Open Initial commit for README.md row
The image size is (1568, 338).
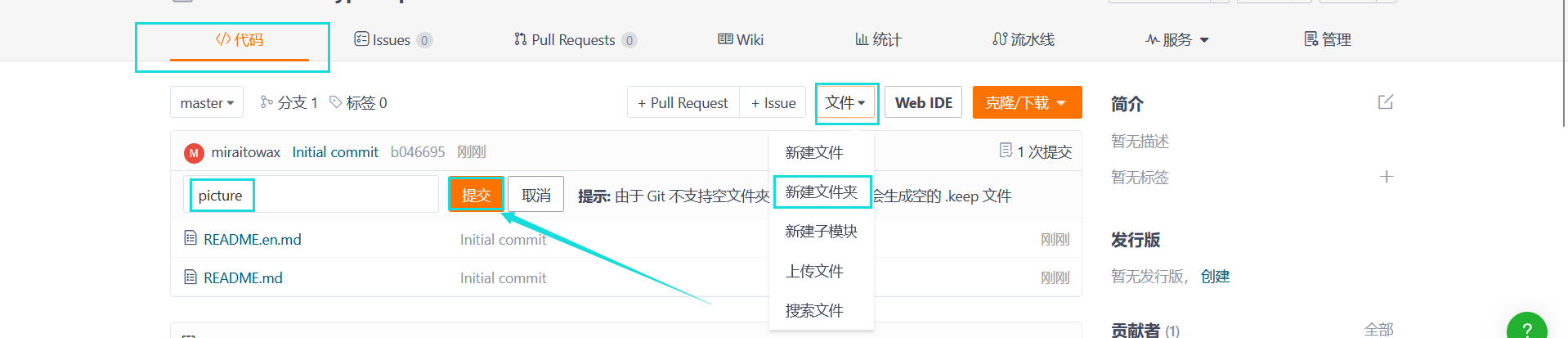(x=503, y=277)
